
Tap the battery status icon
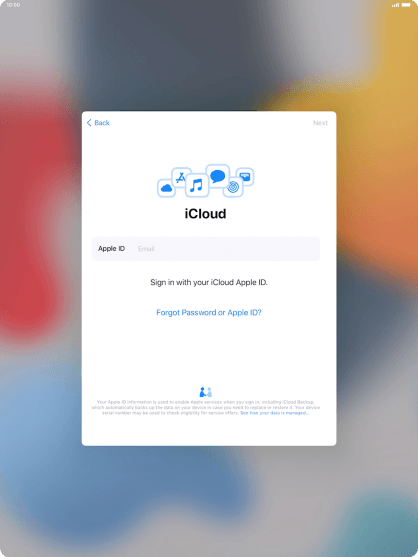[406, 5]
